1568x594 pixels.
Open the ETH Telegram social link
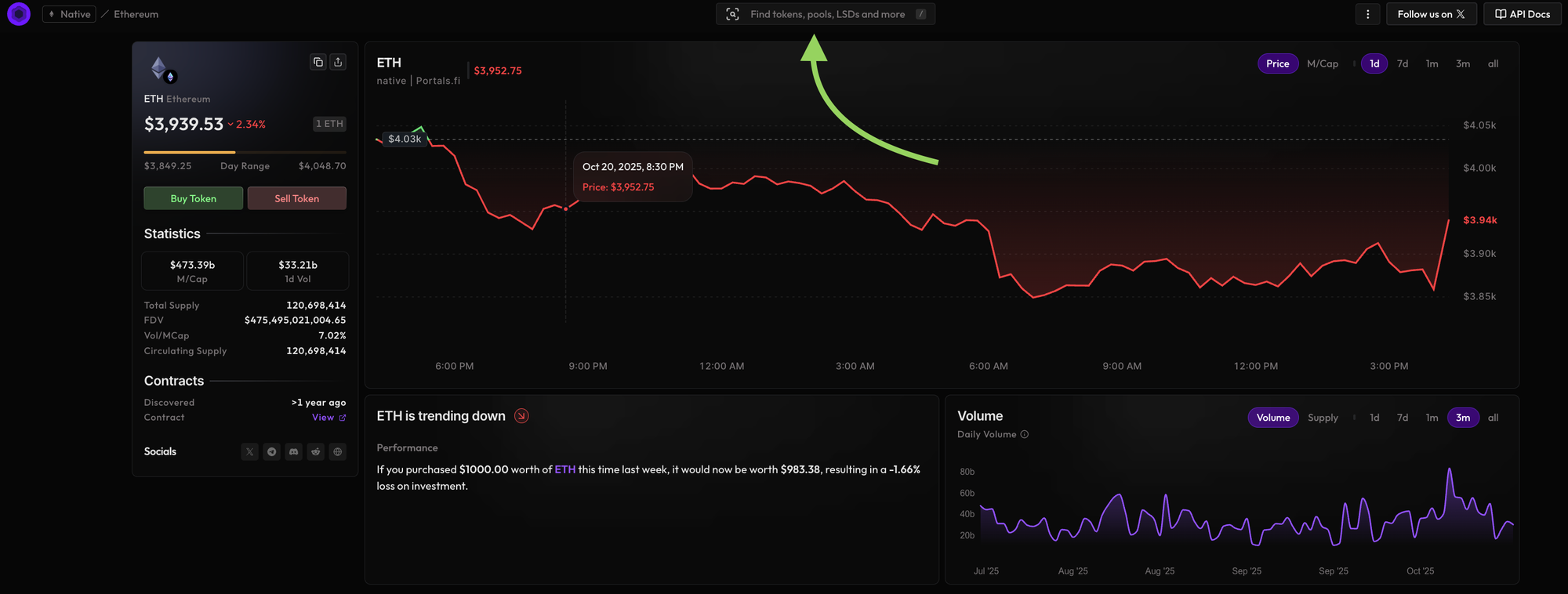[272, 451]
